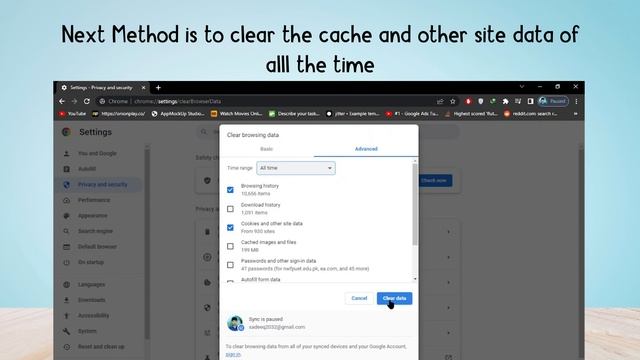
Task: Open the reddit.com search bookmark
Action: [531, 114]
